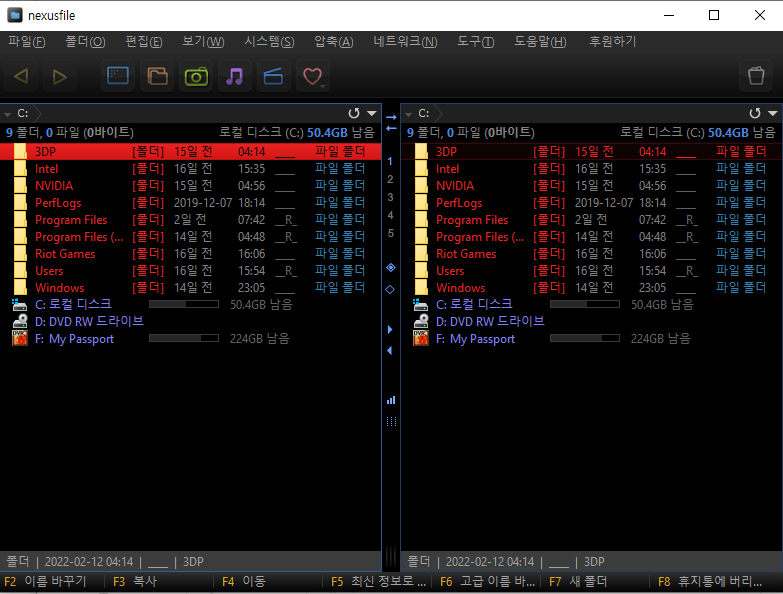Refresh the right panel
The width and height of the screenshot is (783, 594).
tap(755, 113)
